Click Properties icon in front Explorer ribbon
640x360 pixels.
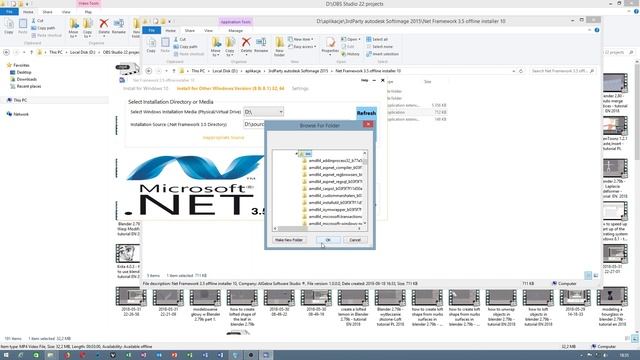(330, 46)
